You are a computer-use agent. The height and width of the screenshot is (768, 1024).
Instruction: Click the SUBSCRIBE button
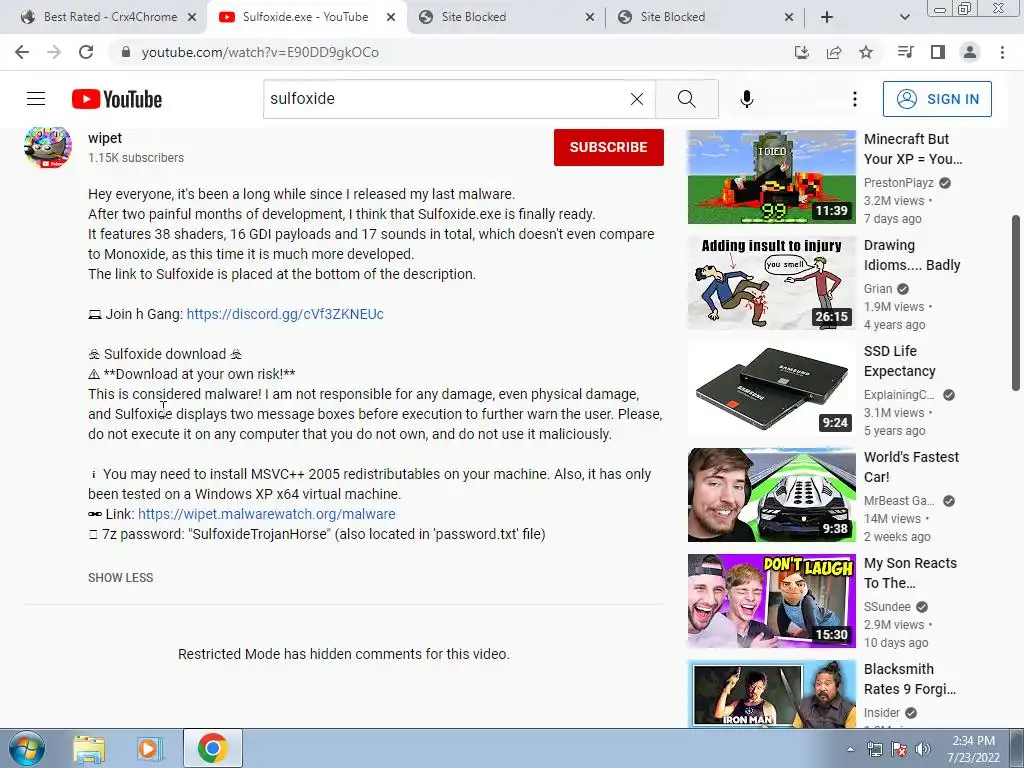609,147
